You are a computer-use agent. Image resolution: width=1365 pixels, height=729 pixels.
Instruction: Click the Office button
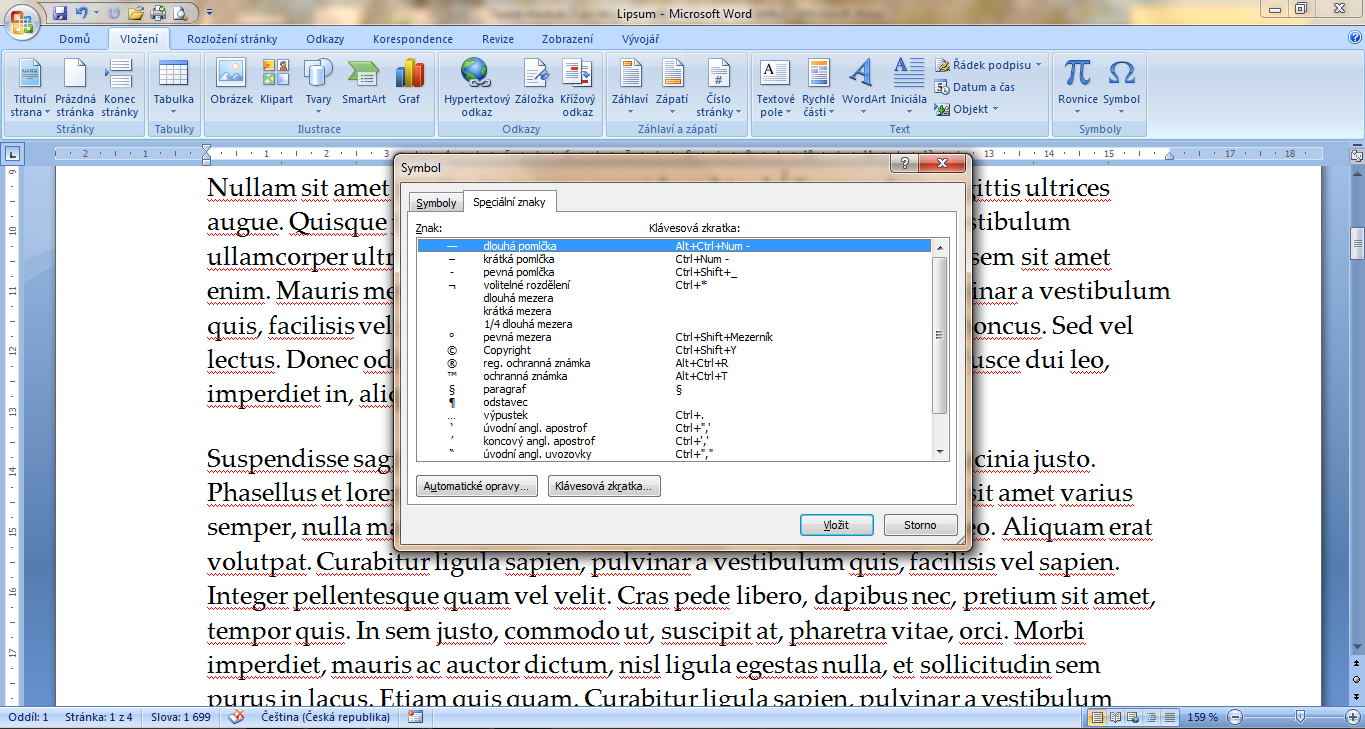click(22, 20)
